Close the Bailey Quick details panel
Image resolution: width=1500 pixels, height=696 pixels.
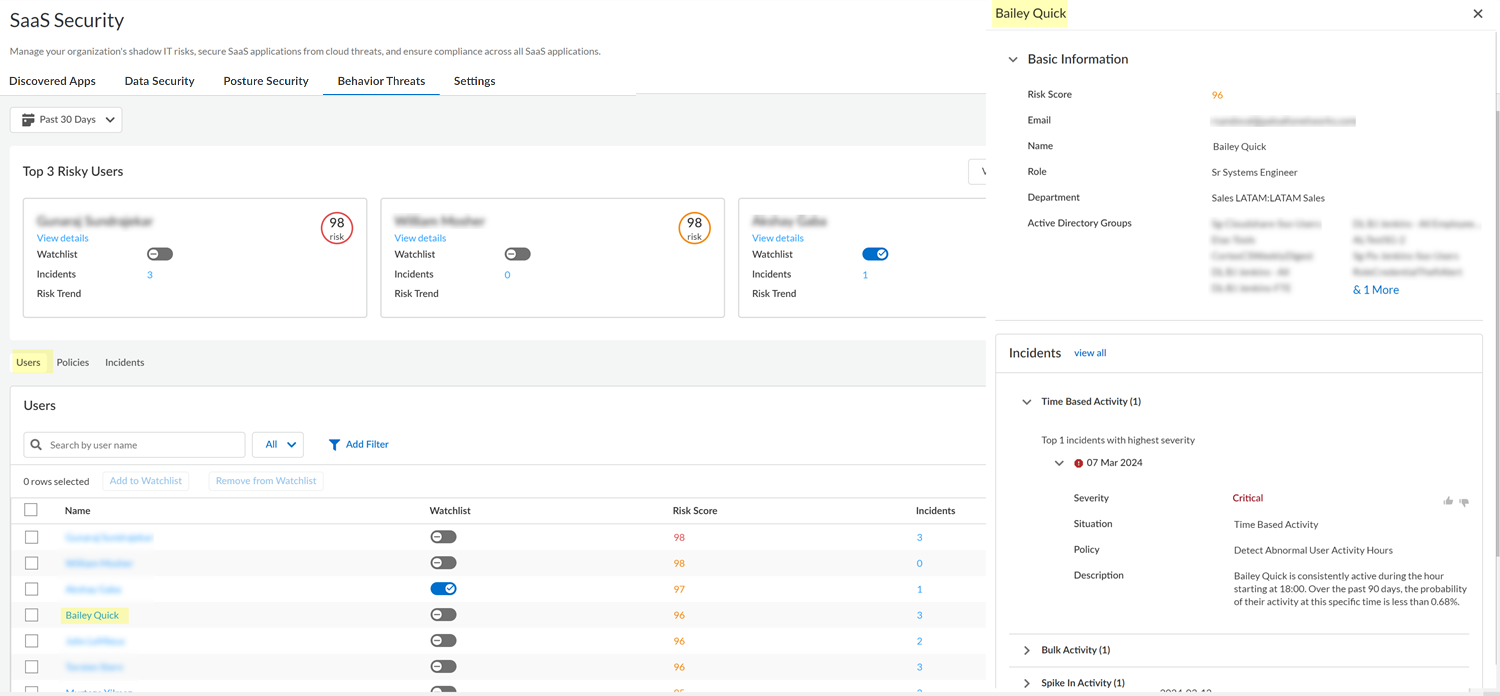tap(1478, 14)
